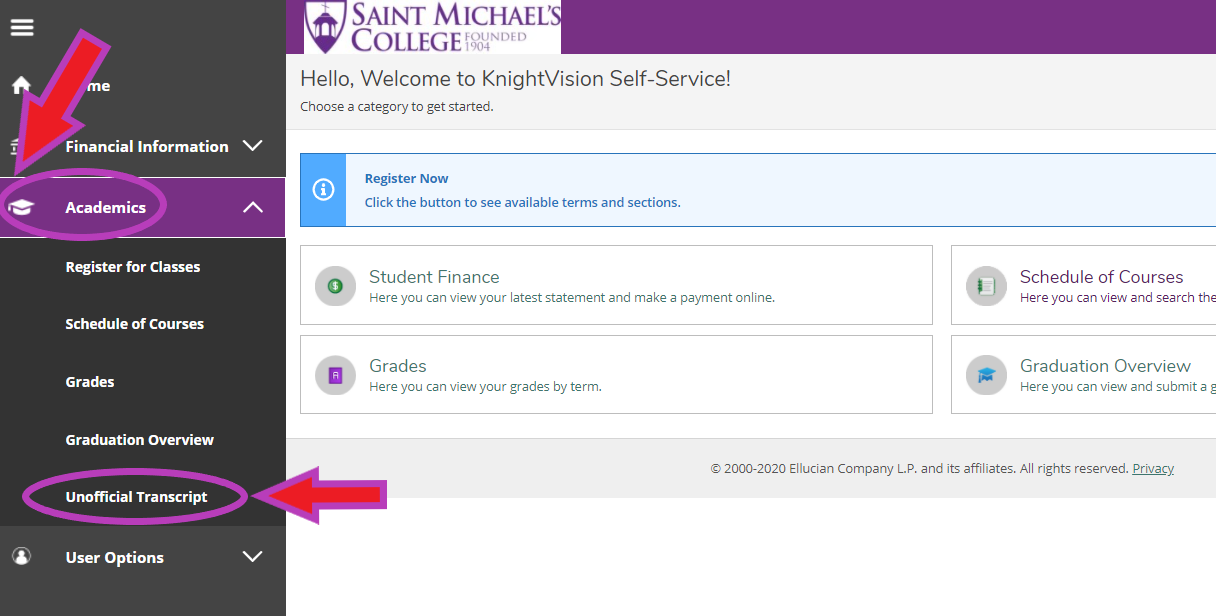Open the Grades card title
This screenshot has height=616, width=1216.
tap(398, 366)
